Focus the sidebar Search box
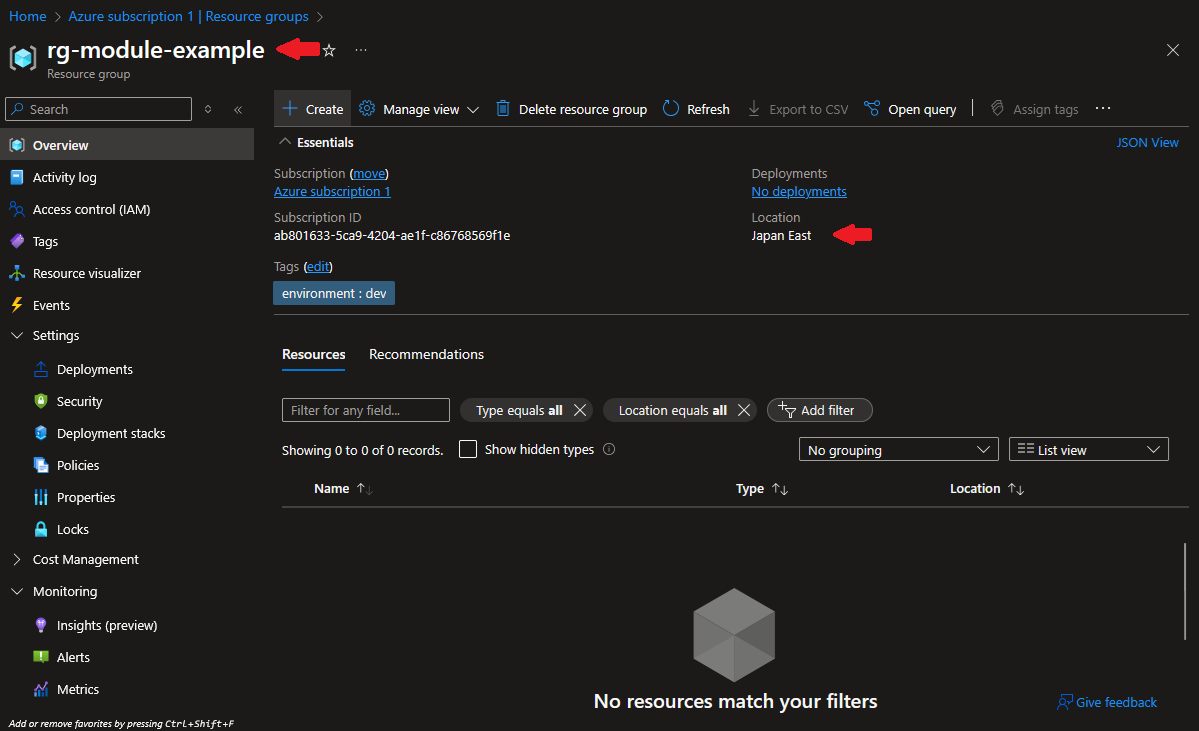Image resolution: width=1199 pixels, height=731 pixels. (99, 109)
